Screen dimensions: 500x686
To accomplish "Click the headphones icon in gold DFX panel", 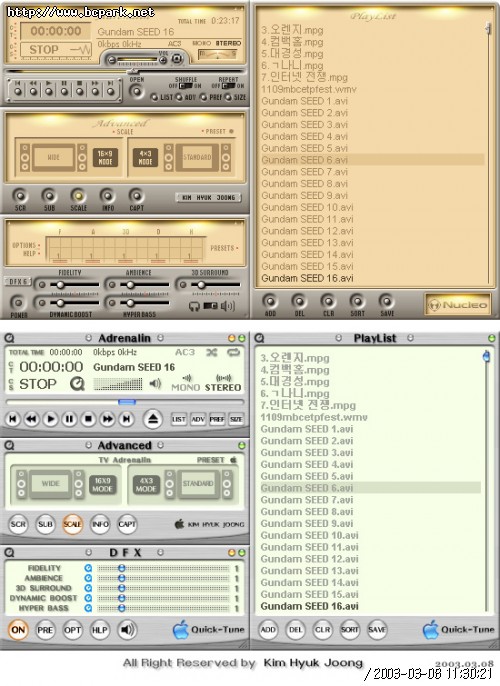I will click(x=194, y=306).
